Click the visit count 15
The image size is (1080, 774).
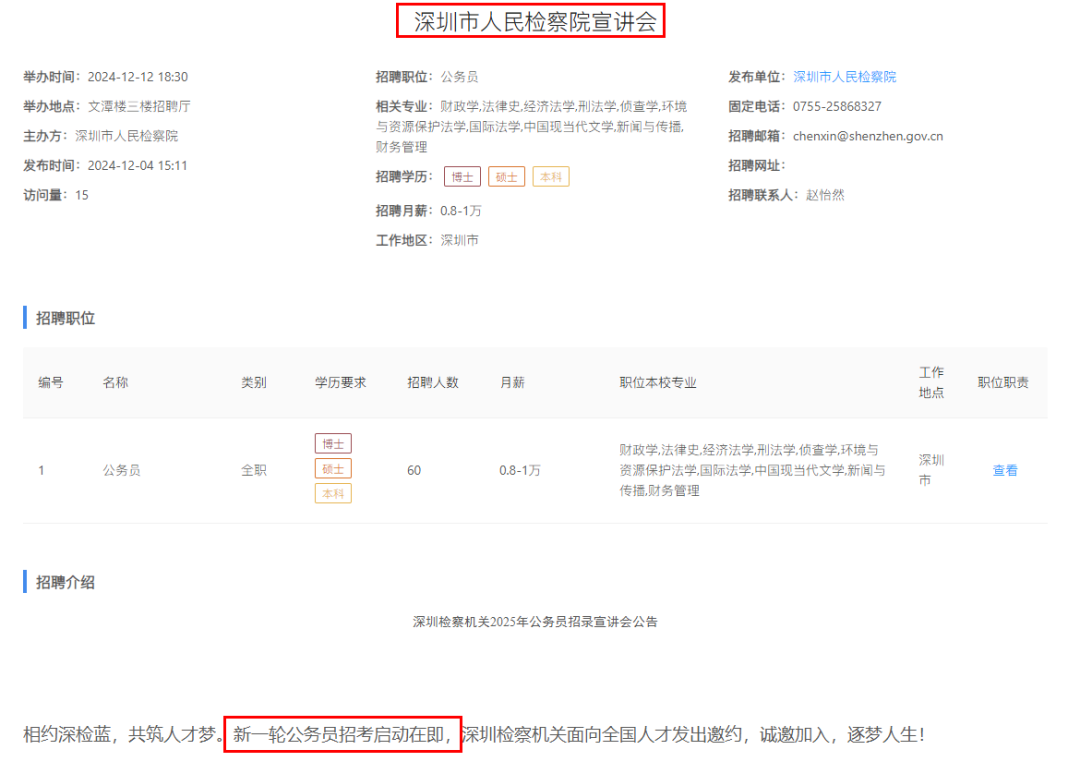(x=81, y=195)
